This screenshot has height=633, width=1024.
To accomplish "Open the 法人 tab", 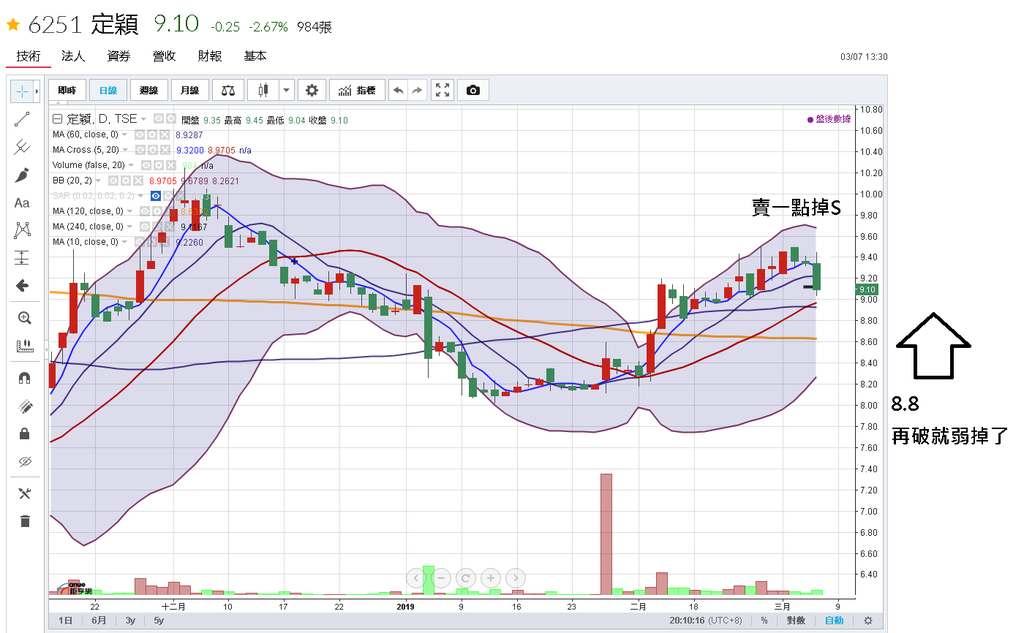I will click(x=73, y=56).
